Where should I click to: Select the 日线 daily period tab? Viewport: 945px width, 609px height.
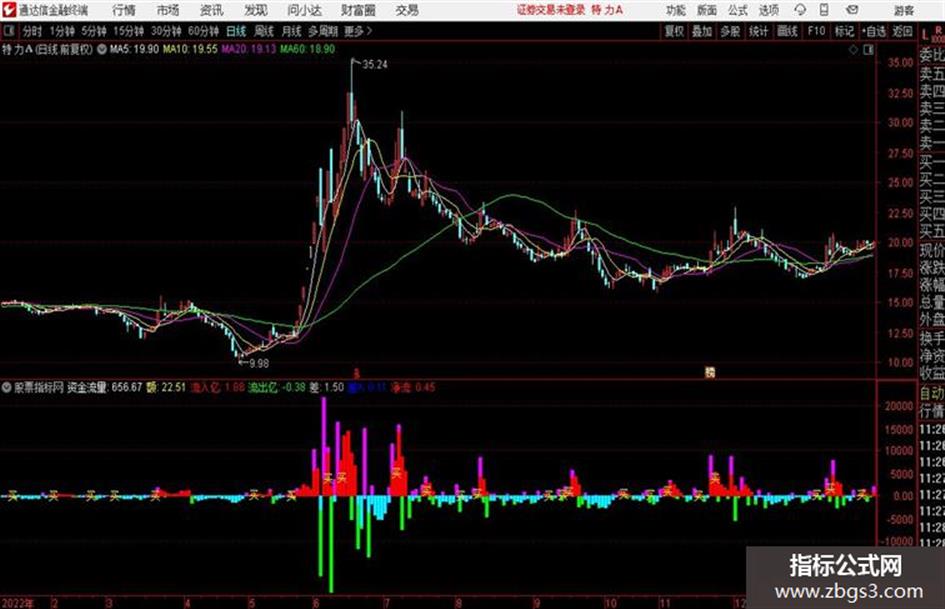(236, 31)
